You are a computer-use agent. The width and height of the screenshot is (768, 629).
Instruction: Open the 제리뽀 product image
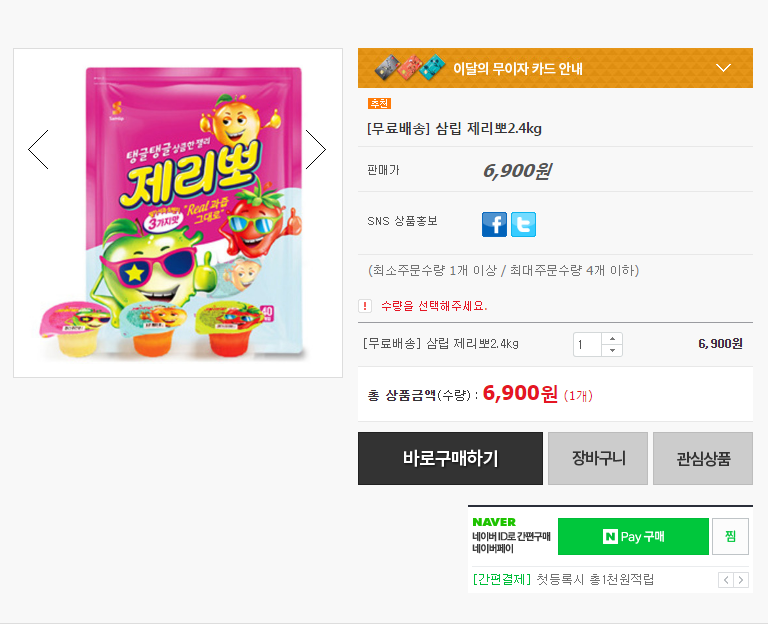(x=178, y=213)
